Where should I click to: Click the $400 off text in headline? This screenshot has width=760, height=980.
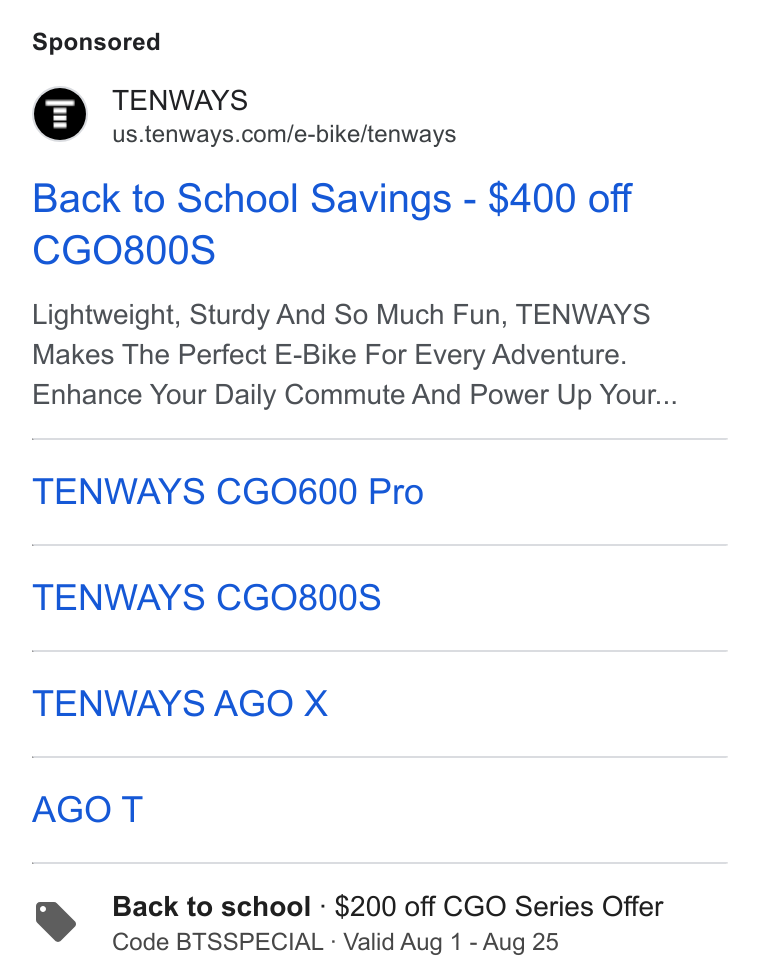(x=560, y=199)
